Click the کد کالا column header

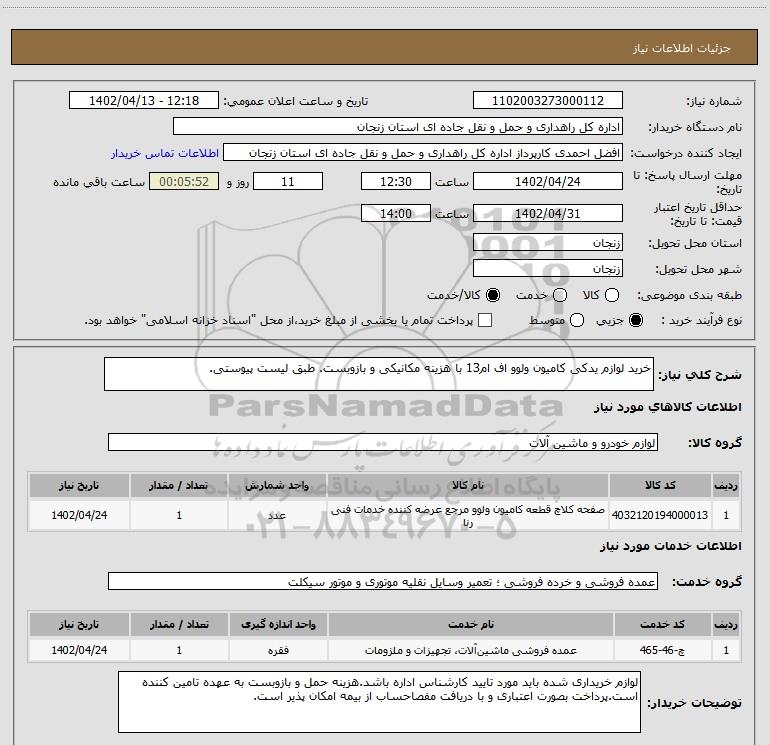(660, 485)
